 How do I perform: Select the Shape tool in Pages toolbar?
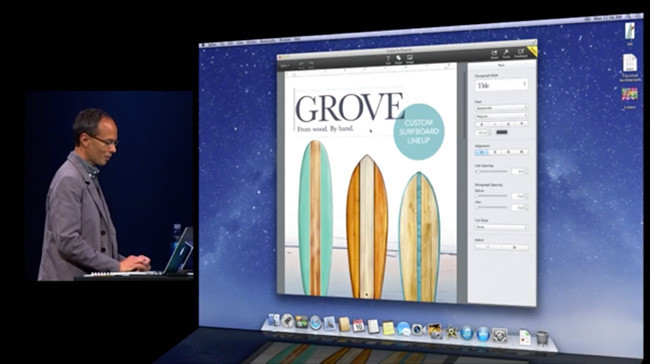coord(398,59)
